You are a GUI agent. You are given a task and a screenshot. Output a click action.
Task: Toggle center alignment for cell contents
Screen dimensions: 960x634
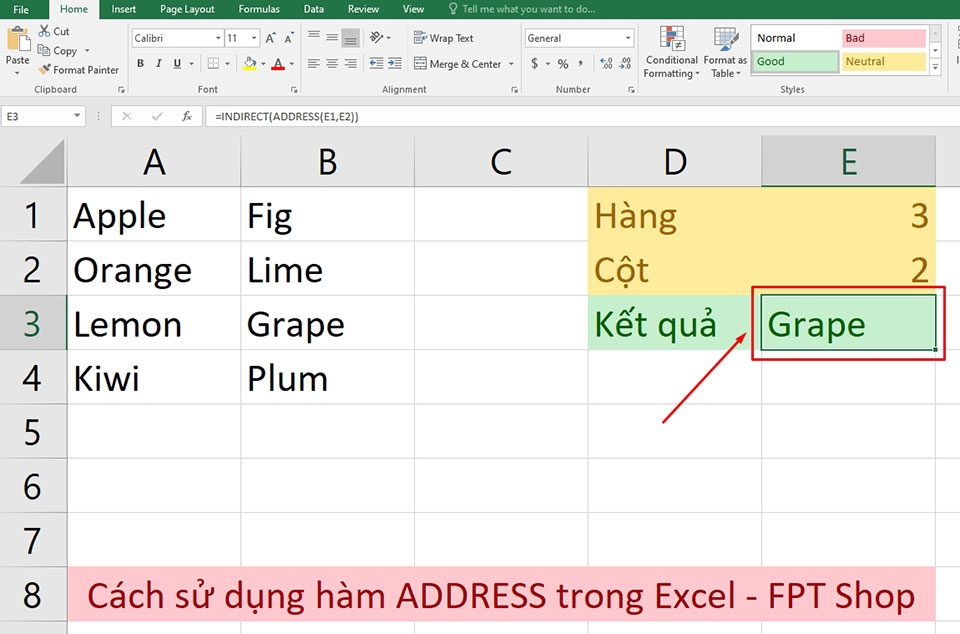point(330,63)
